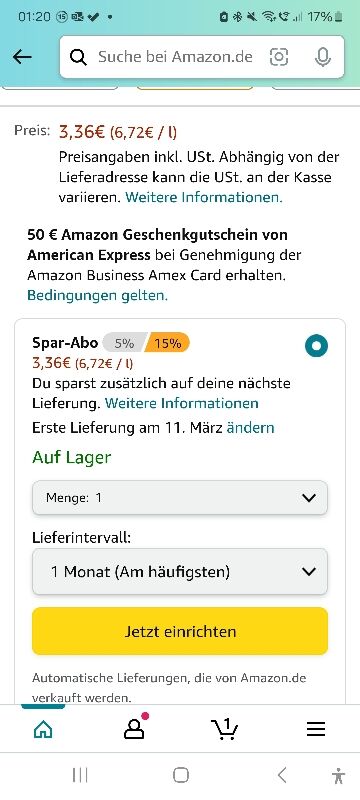Focus the 'Suche bei Amazon.de' field
This screenshot has width=360, height=800.
175,57
